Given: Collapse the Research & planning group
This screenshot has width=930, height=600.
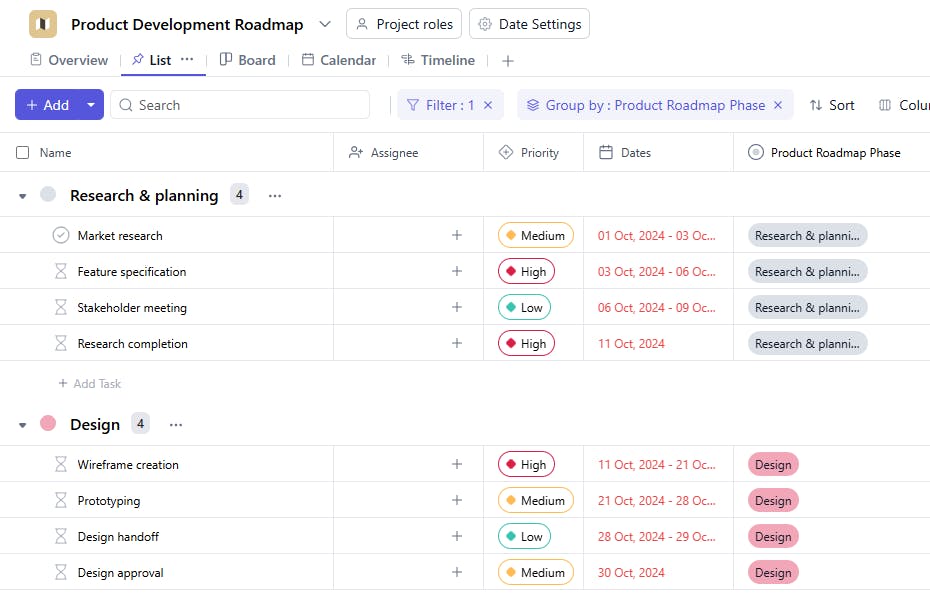Looking at the screenshot, I should 23,196.
